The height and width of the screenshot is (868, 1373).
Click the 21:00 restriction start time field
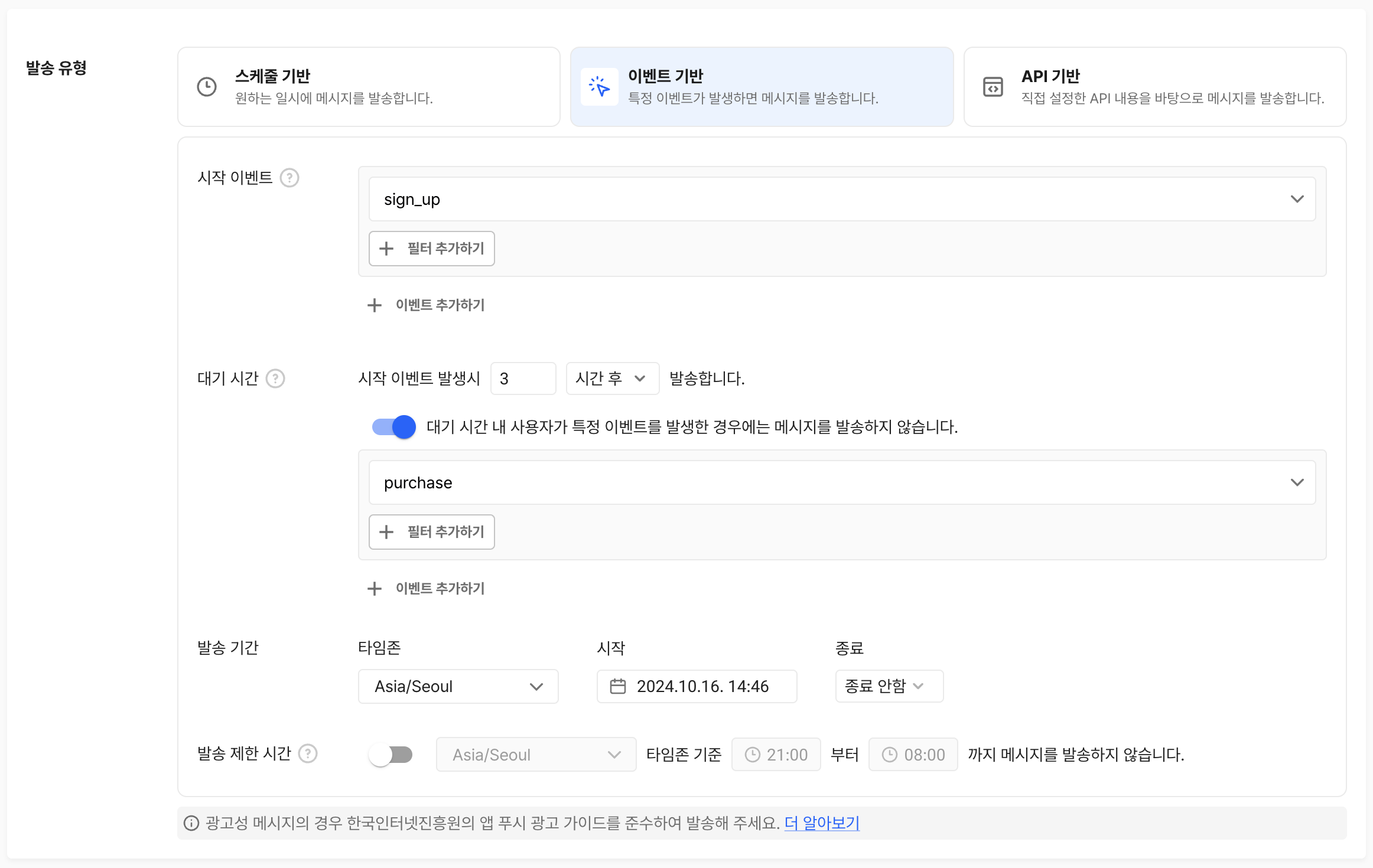tap(776, 755)
